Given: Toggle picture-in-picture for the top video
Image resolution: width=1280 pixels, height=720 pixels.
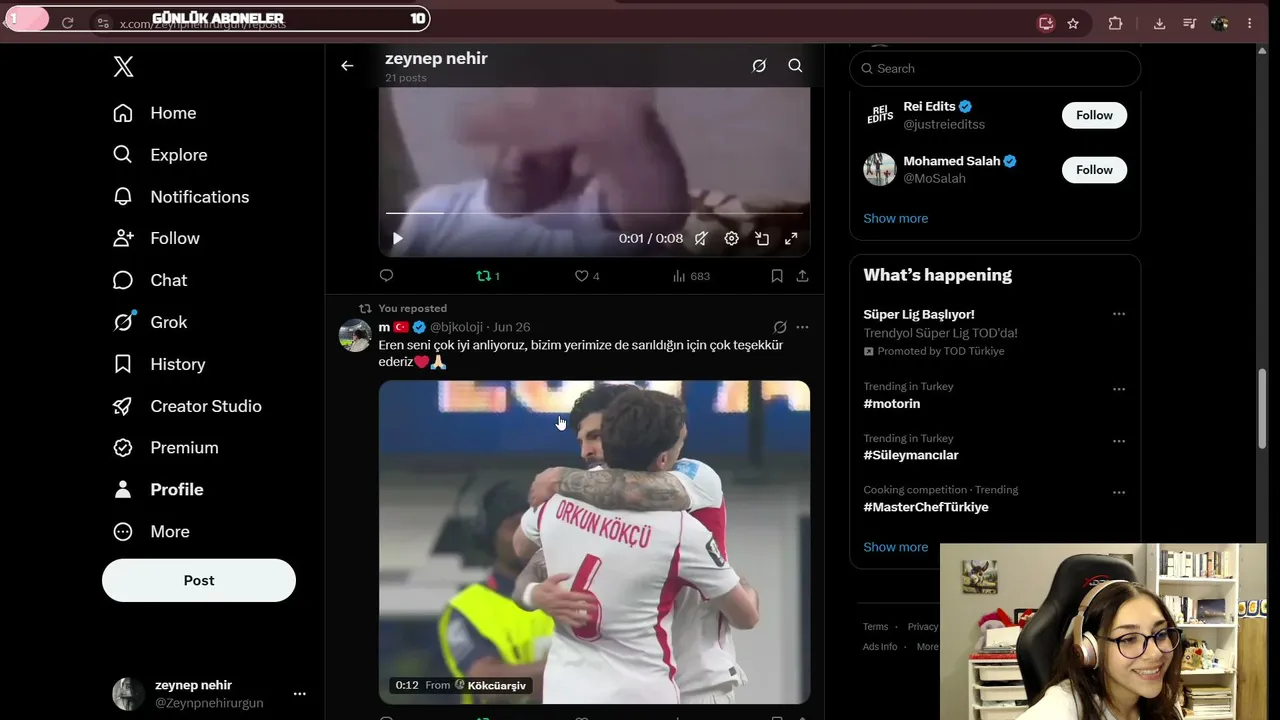Looking at the screenshot, I should pyautogui.click(x=762, y=239).
